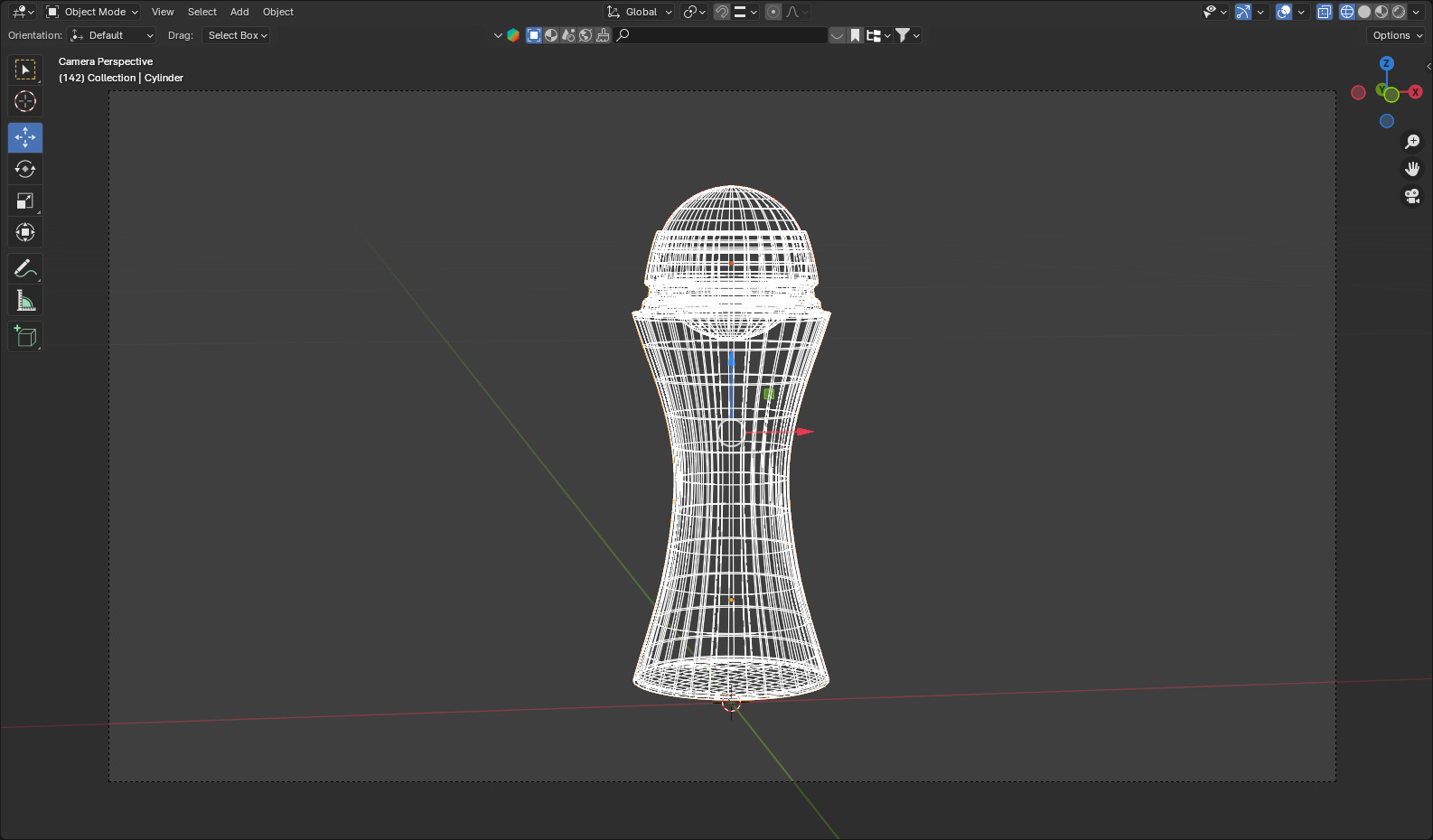The height and width of the screenshot is (840, 1433).
Task: Click the pan hand viewport icon
Action: point(1412,169)
